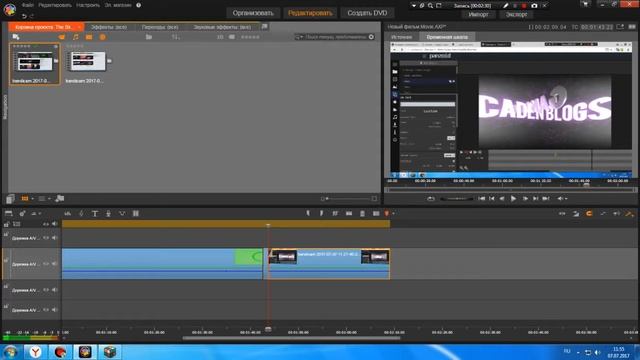Click the help question mark icon

(x=138, y=5)
